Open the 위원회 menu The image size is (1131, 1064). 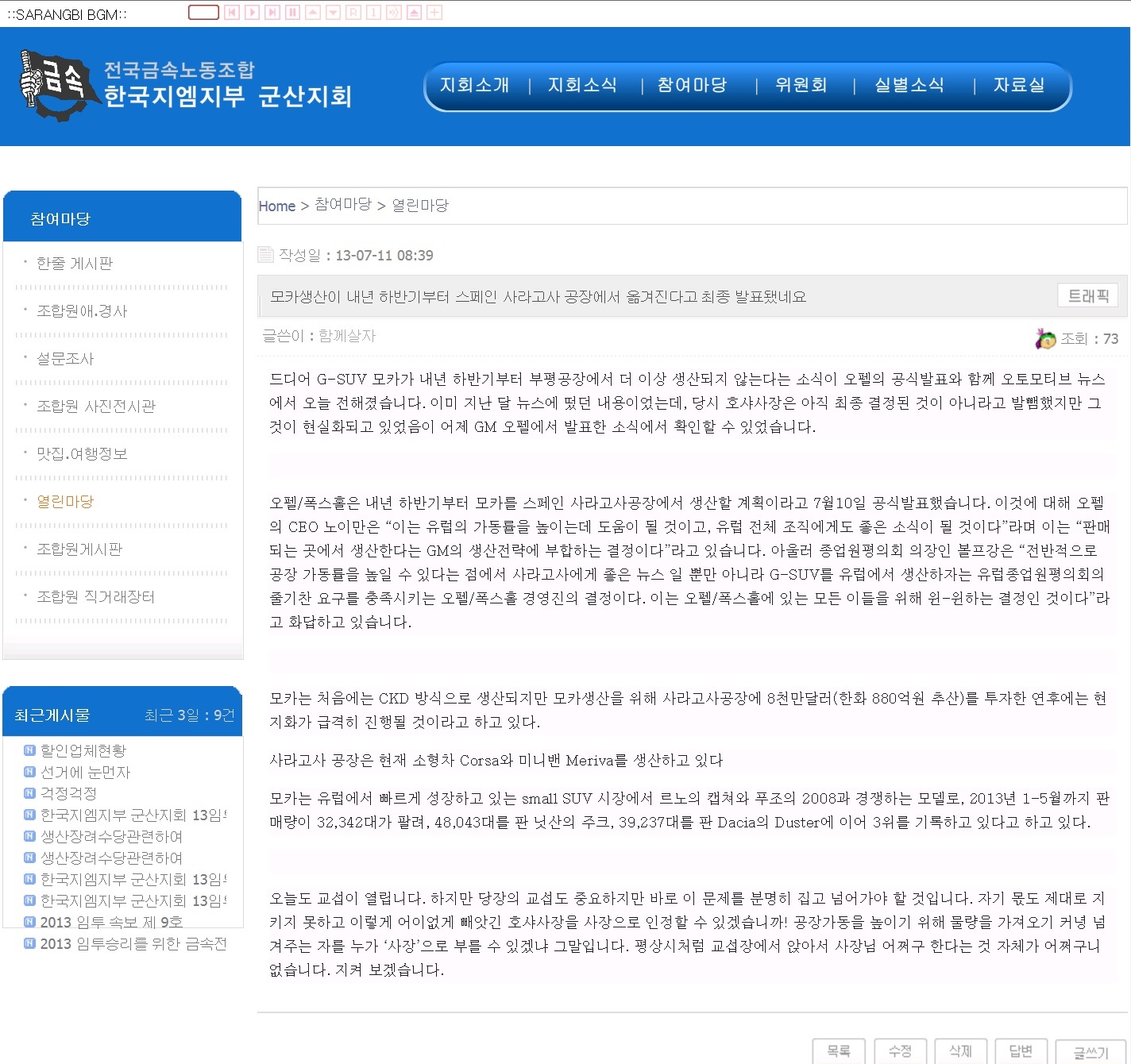pos(801,85)
